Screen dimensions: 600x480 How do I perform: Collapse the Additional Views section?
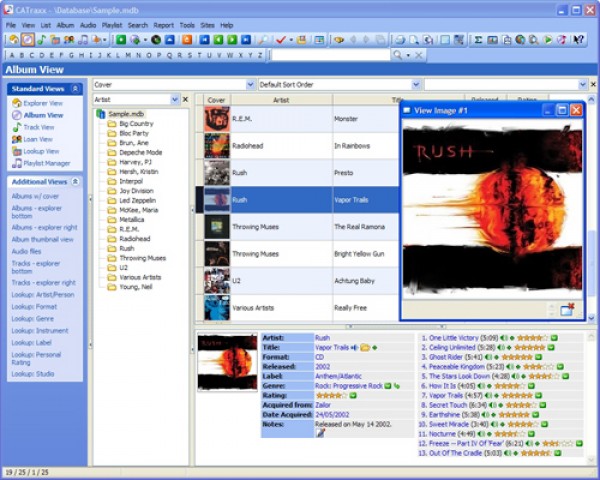coord(75,182)
